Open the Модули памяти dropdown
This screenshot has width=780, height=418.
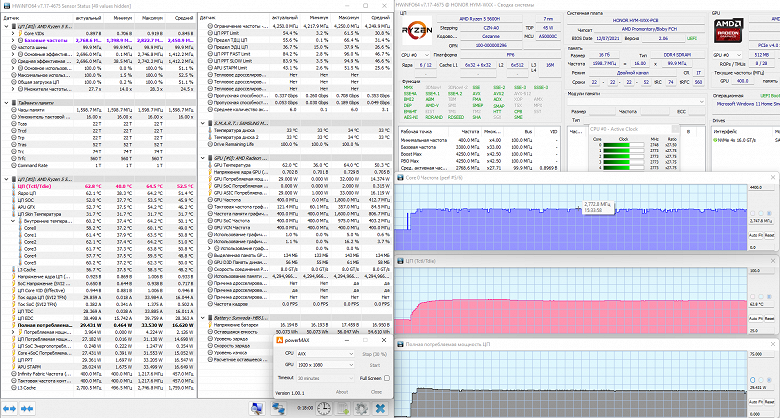point(637,102)
